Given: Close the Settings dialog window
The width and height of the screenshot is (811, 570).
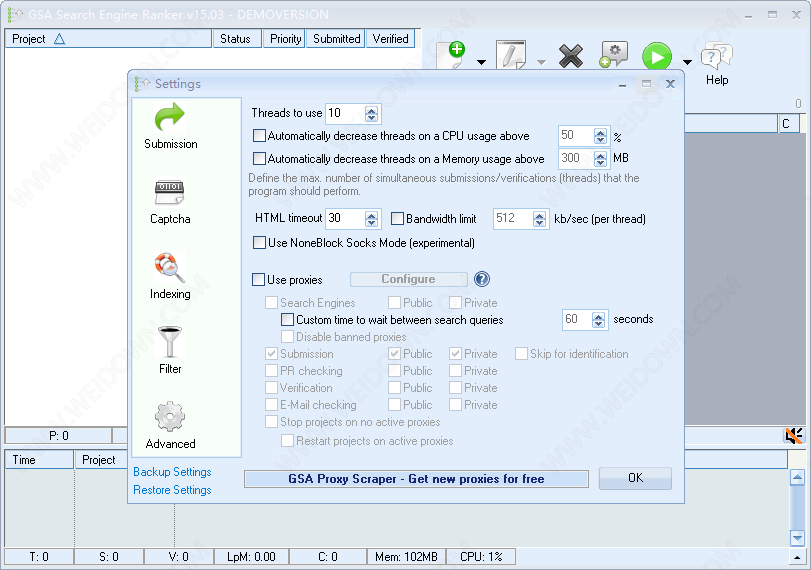Looking at the screenshot, I should [x=670, y=84].
